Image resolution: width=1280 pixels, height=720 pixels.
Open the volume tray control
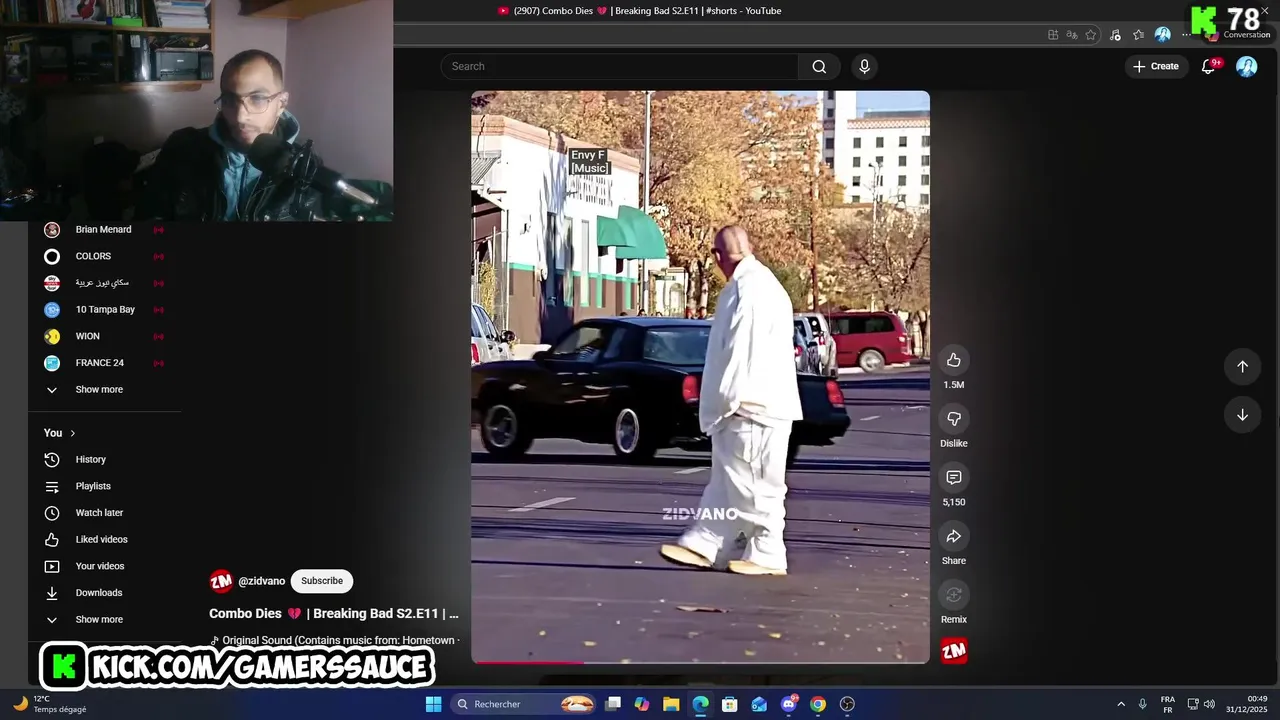(1209, 704)
